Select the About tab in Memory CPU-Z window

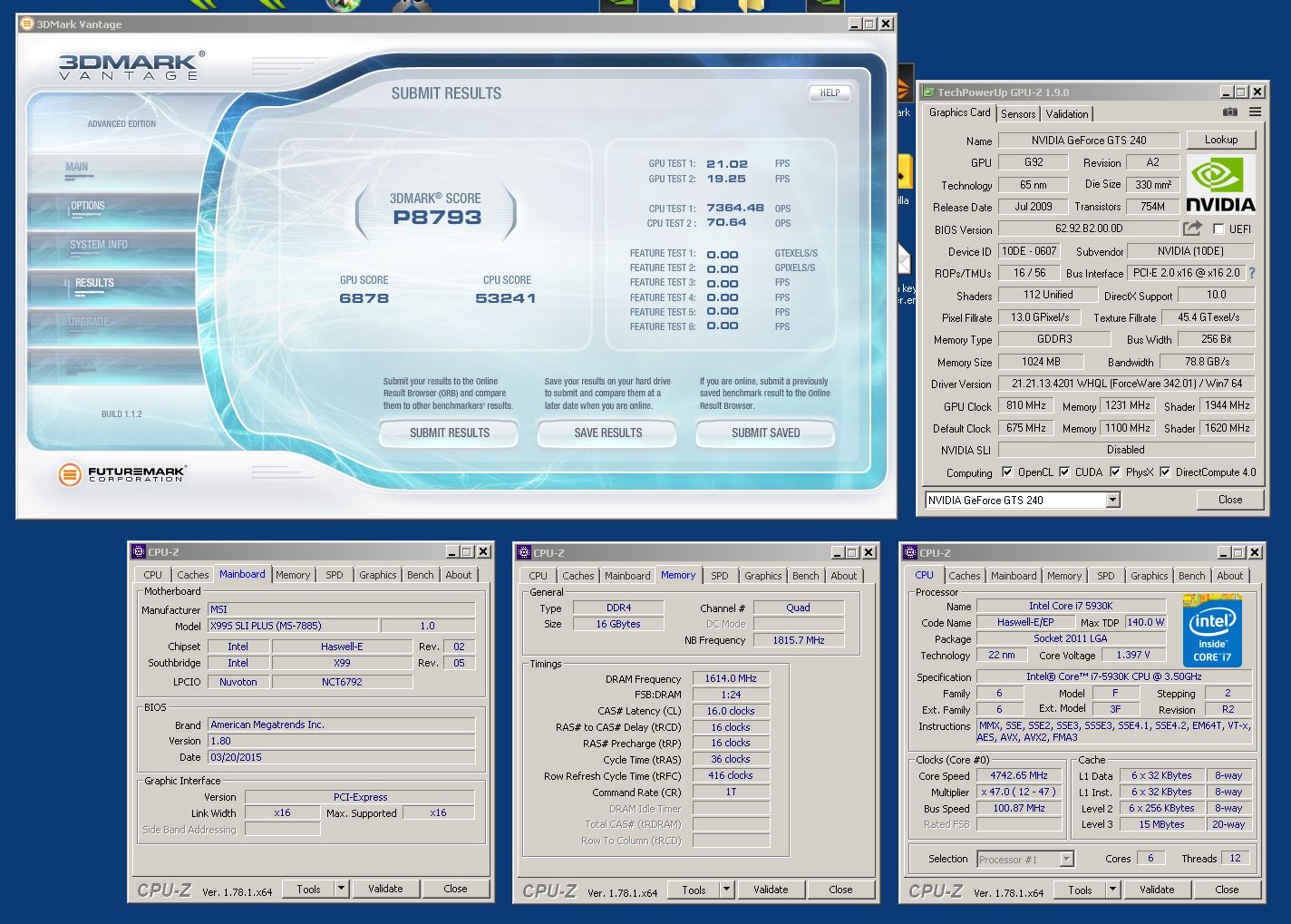click(x=844, y=576)
